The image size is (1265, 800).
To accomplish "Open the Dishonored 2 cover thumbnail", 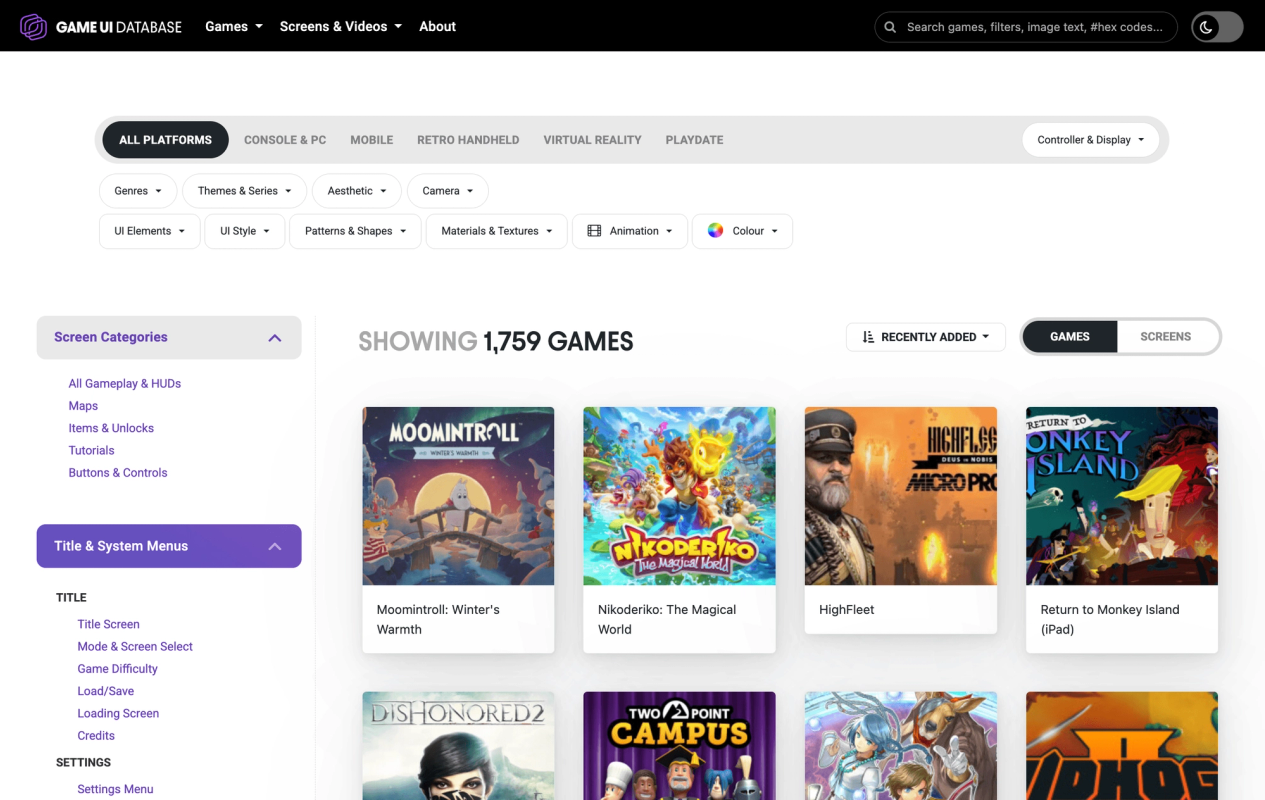I will click(x=458, y=746).
